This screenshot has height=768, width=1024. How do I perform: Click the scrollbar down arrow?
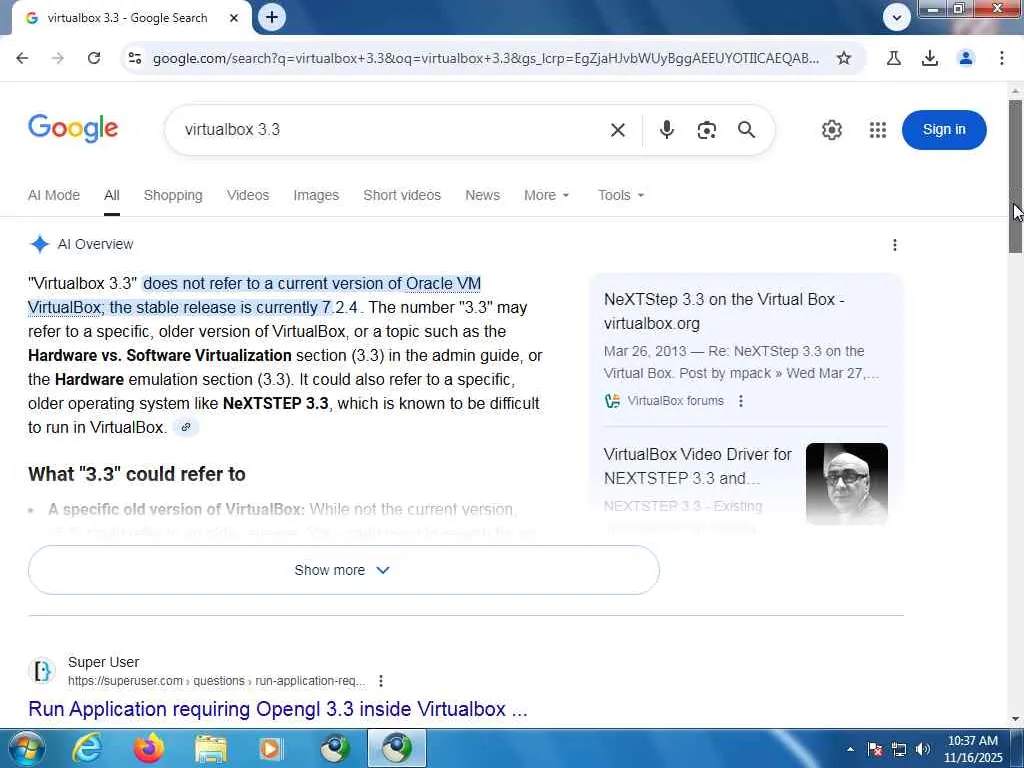tap(1016, 719)
